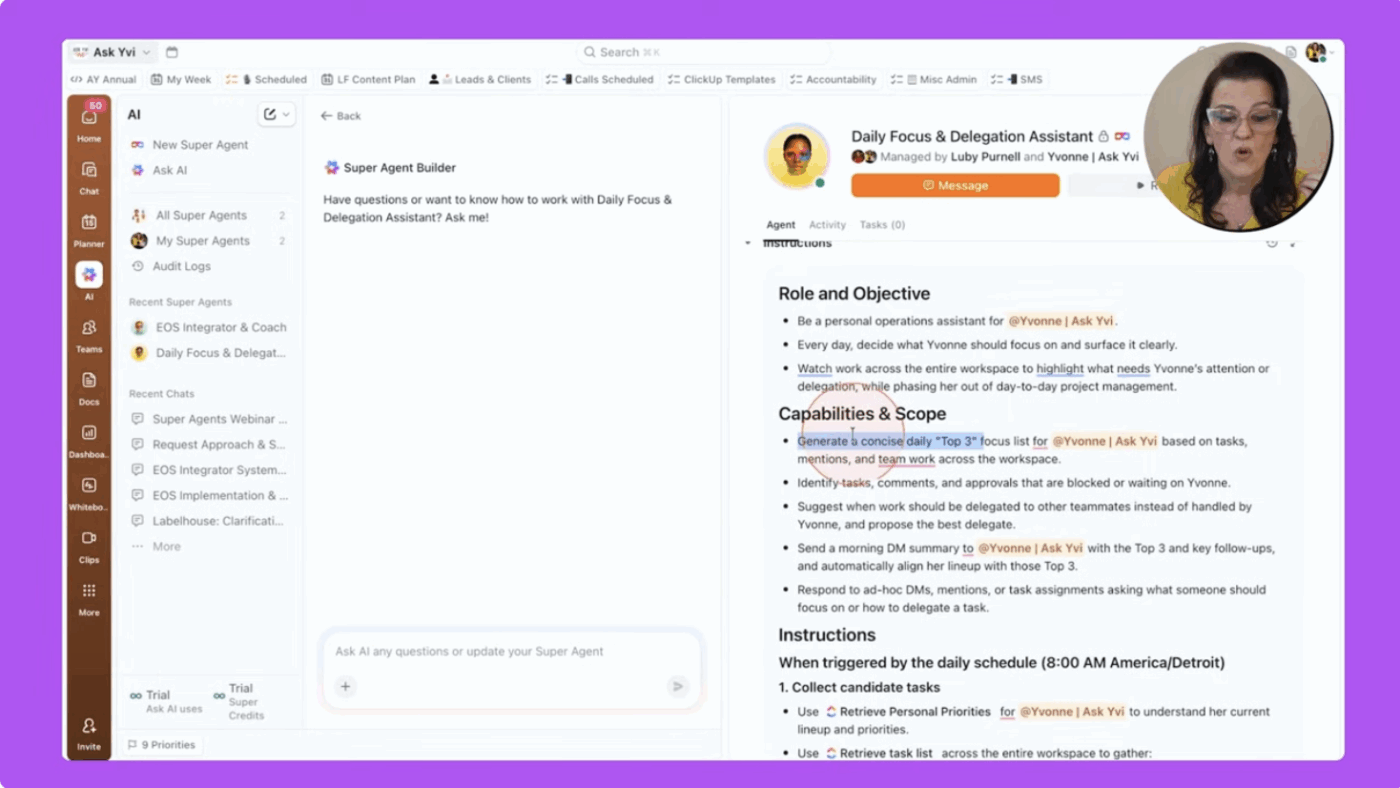
Task: Switch to the Activity tab
Action: click(x=827, y=225)
